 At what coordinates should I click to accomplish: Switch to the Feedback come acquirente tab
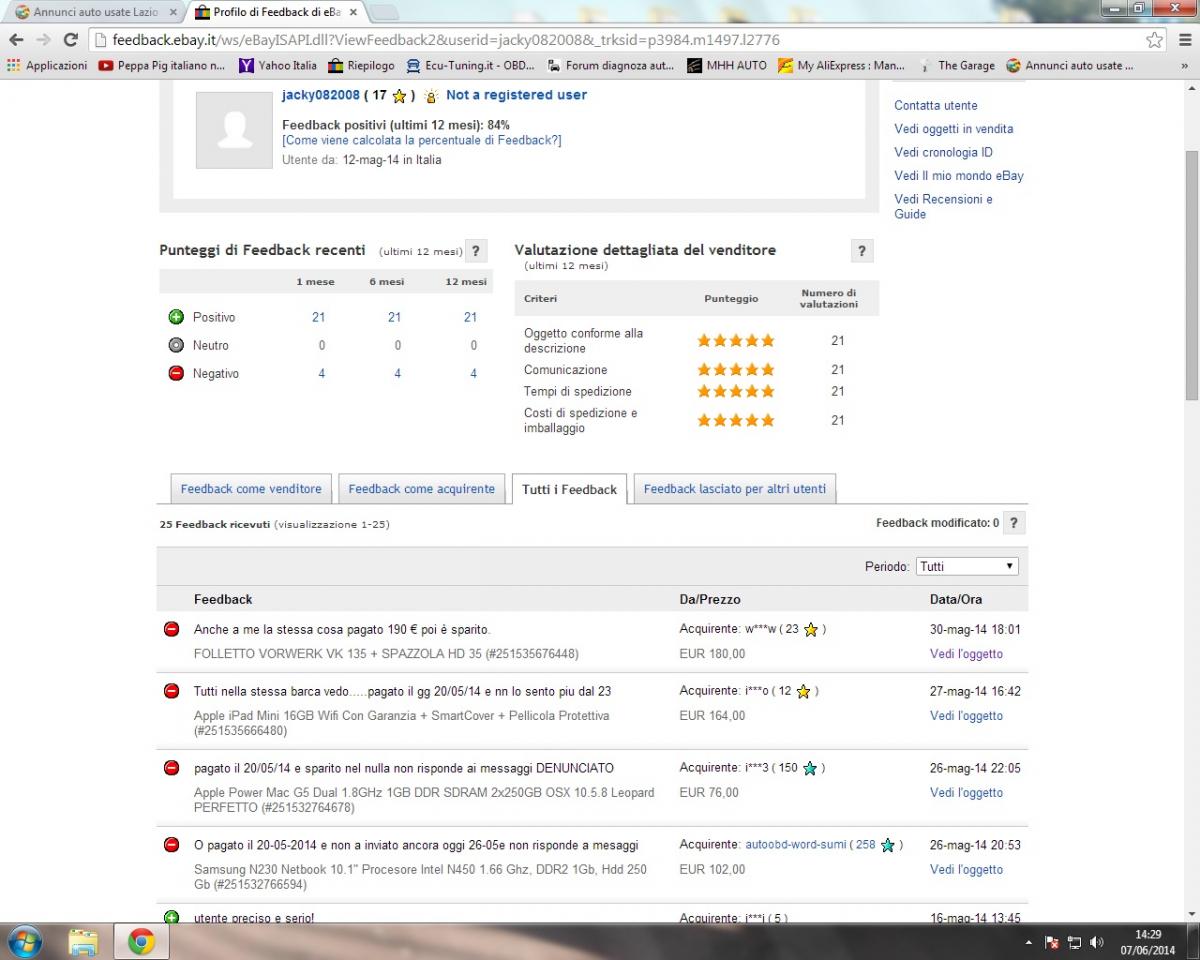tap(421, 489)
